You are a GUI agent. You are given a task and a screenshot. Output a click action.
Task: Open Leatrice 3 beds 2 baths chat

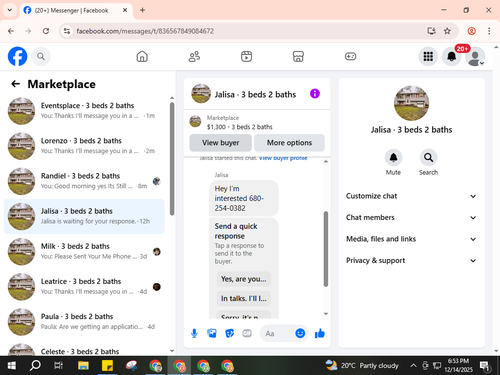pos(84,287)
